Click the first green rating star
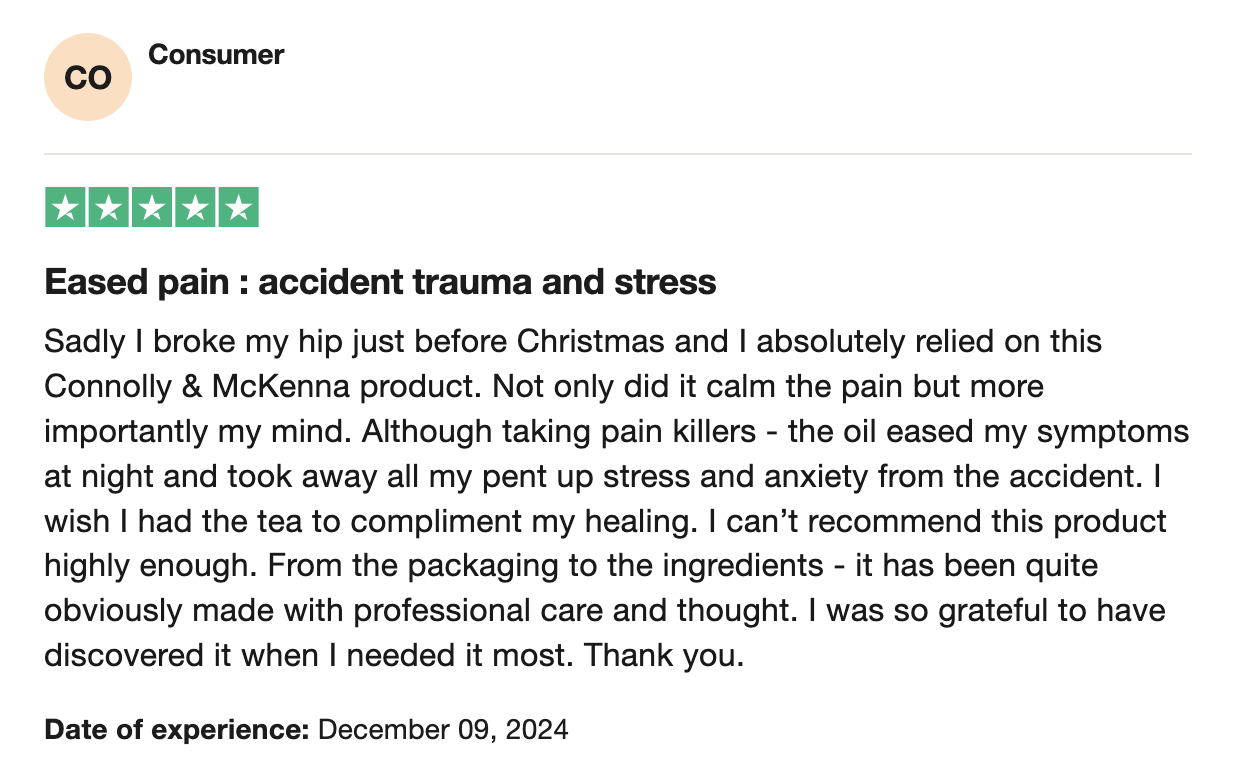The image size is (1238, 776). coord(66,207)
